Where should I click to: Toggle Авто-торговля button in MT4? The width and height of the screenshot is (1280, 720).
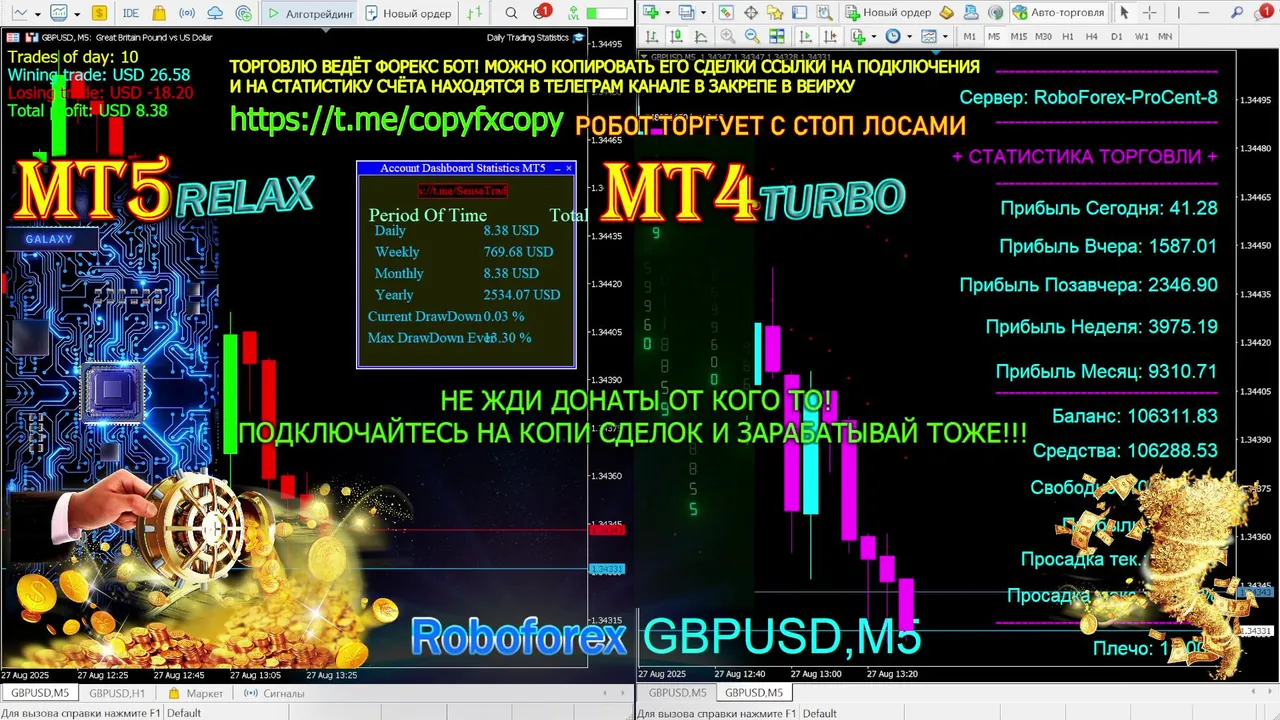(x=1058, y=12)
